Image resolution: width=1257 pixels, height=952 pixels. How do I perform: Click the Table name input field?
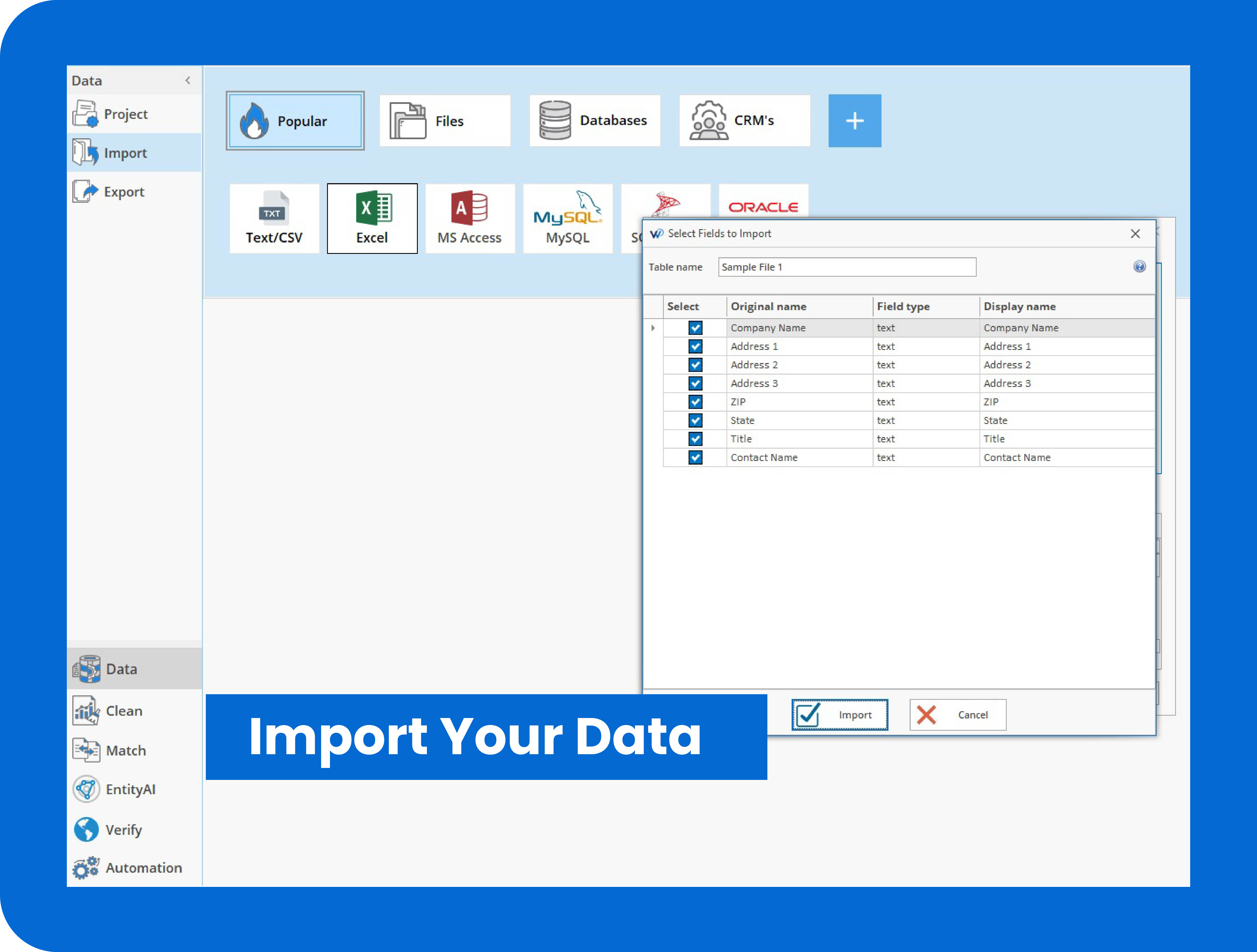tap(847, 267)
